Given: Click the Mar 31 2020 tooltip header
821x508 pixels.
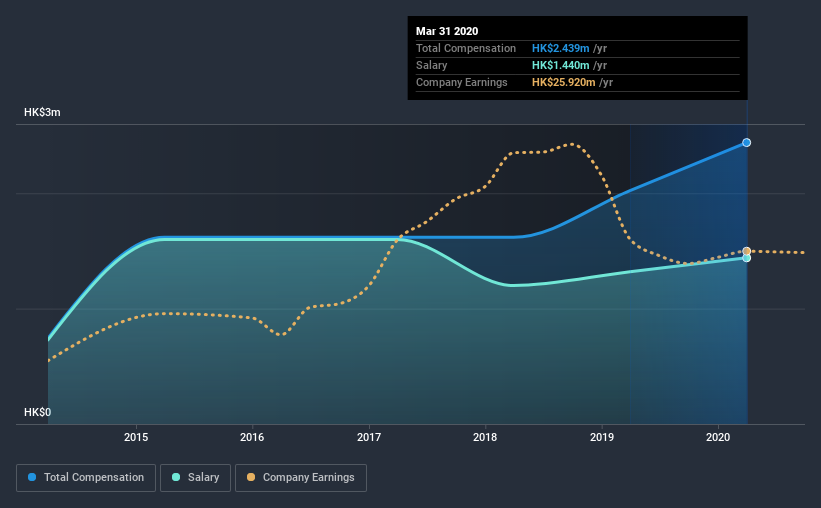Looking at the screenshot, I should 447,31.
